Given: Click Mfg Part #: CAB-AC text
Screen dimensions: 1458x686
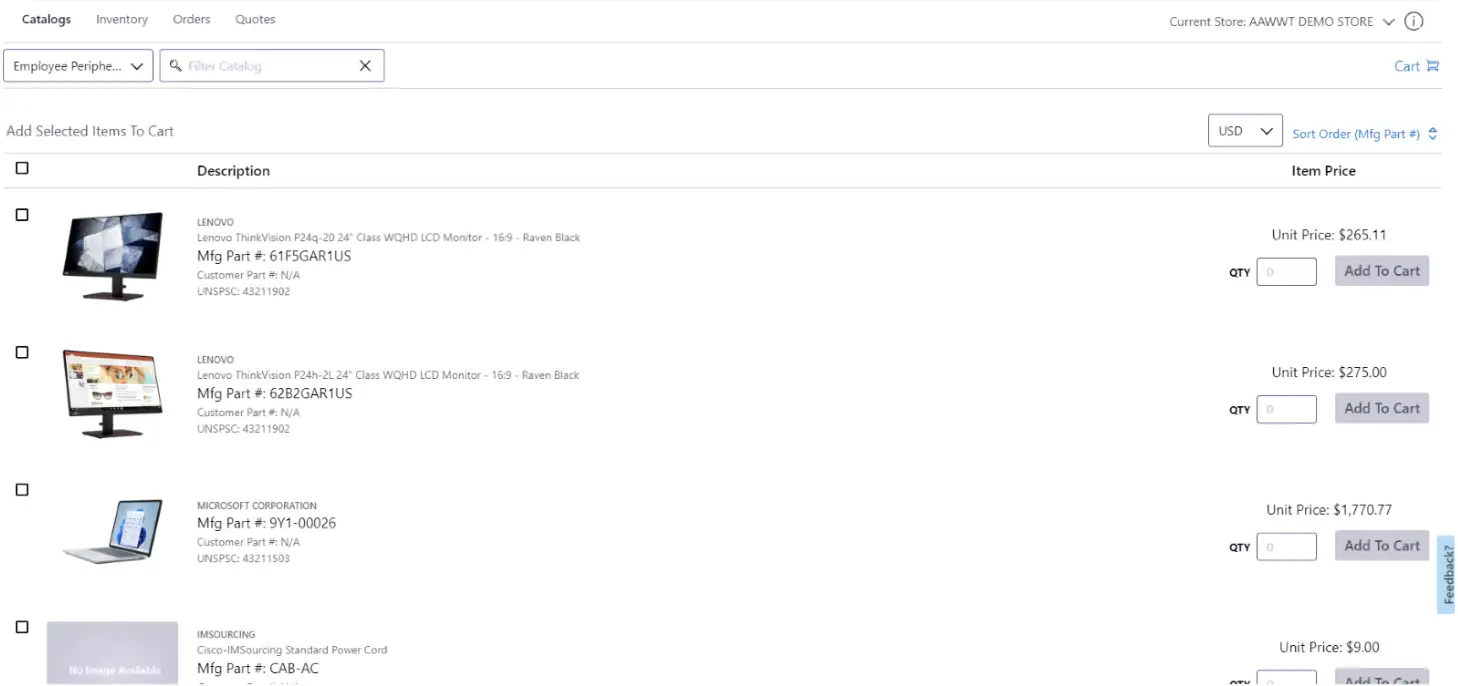Looking at the screenshot, I should click(258, 668).
